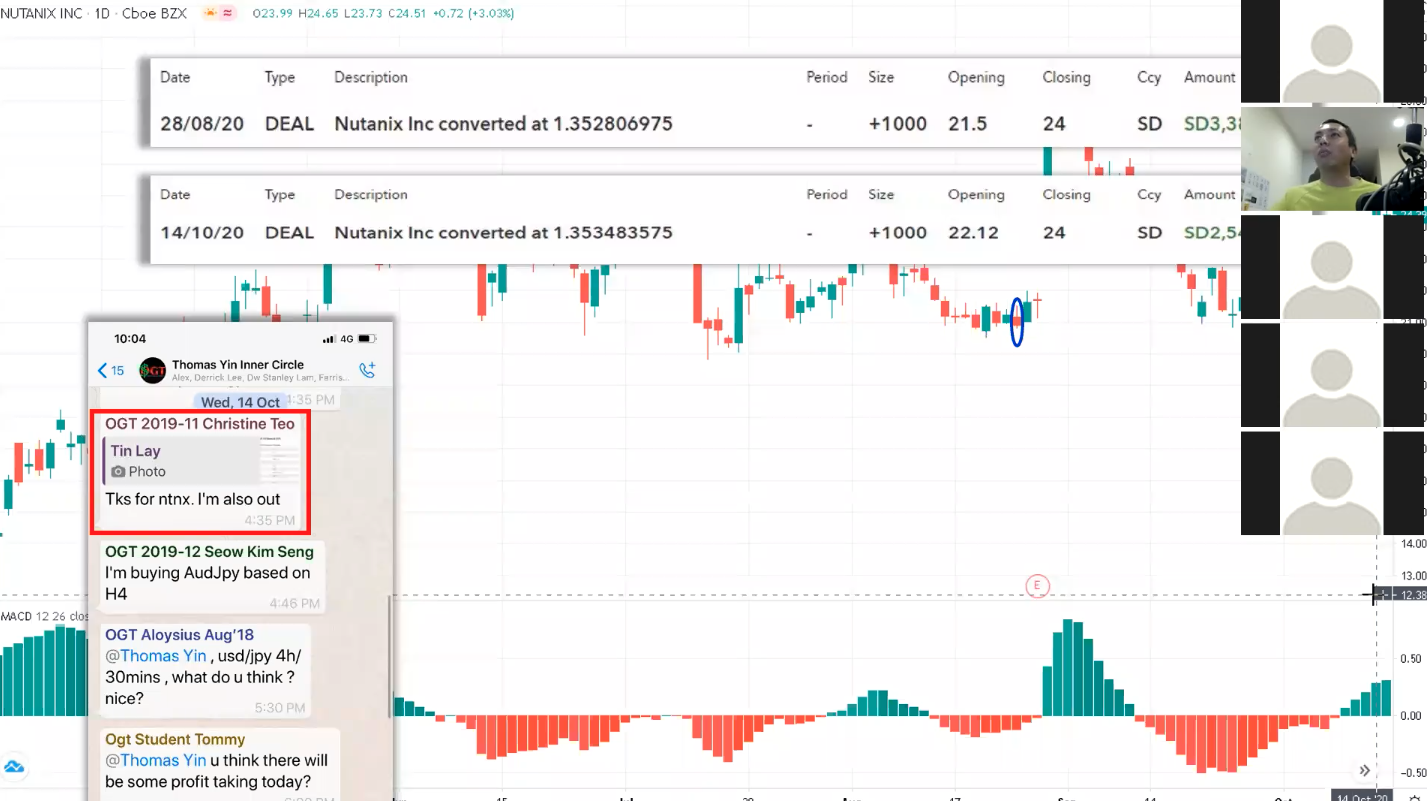Image resolution: width=1427 pixels, height=801 pixels.
Task: Select the bottom participant avatar tile
Action: (1331, 483)
